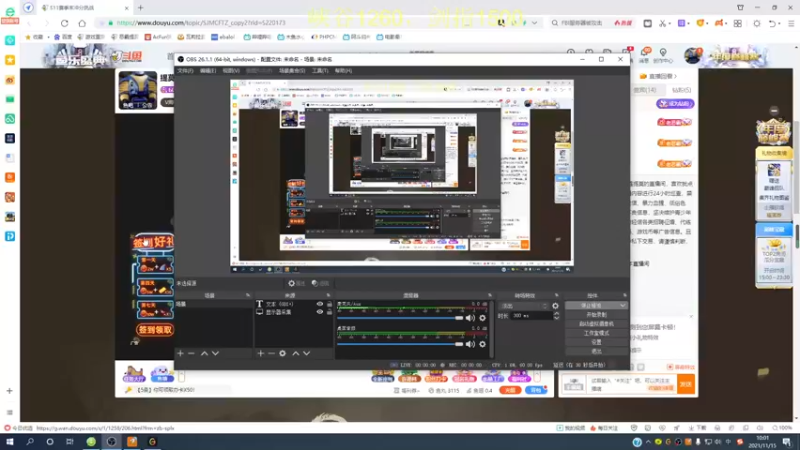
Task: Expand dropdown arrow on 停止推流 button
Action: point(622,306)
